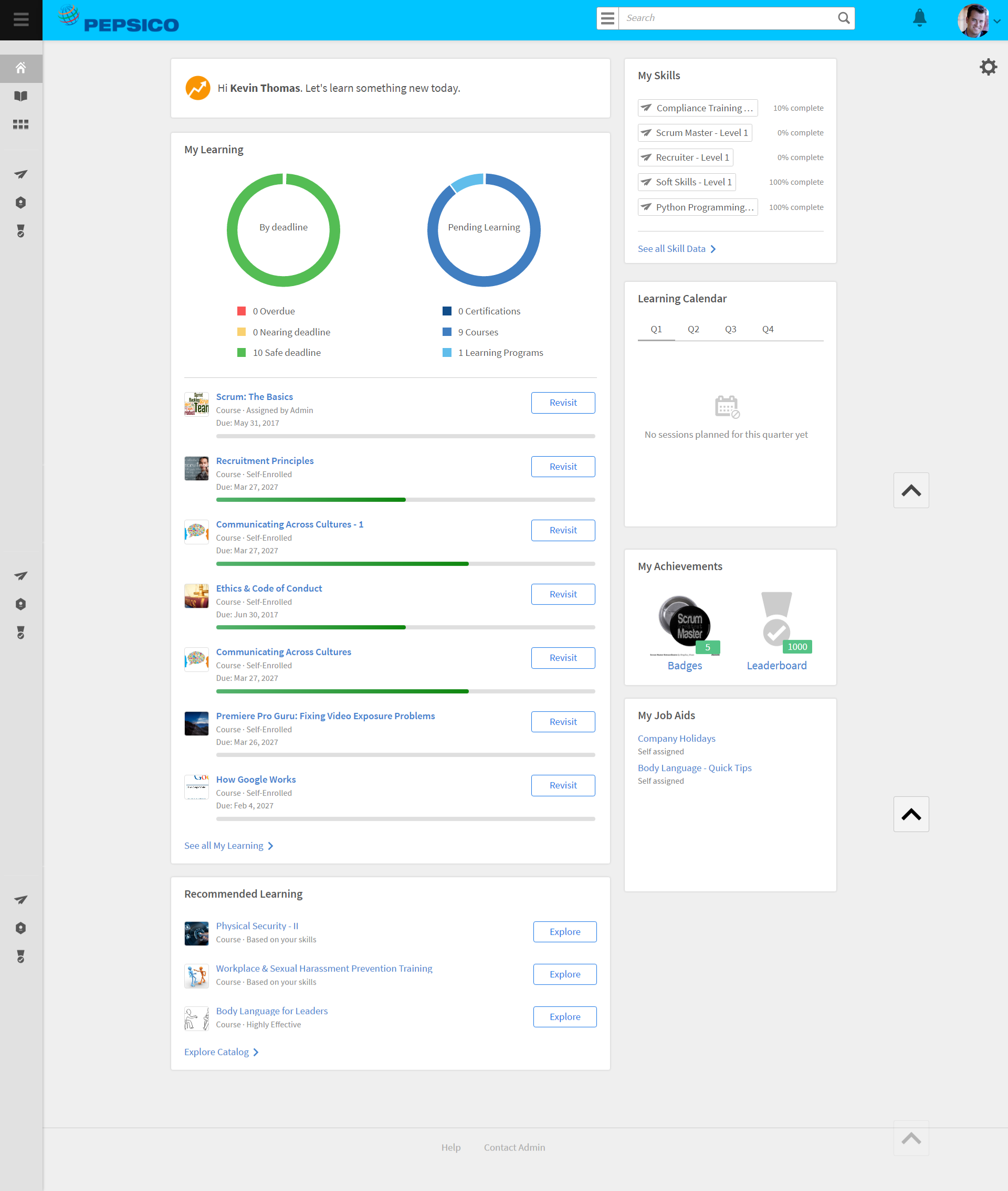Image resolution: width=1008 pixels, height=1191 pixels.
Task: Open the settings gear icon
Action: (x=988, y=67)
